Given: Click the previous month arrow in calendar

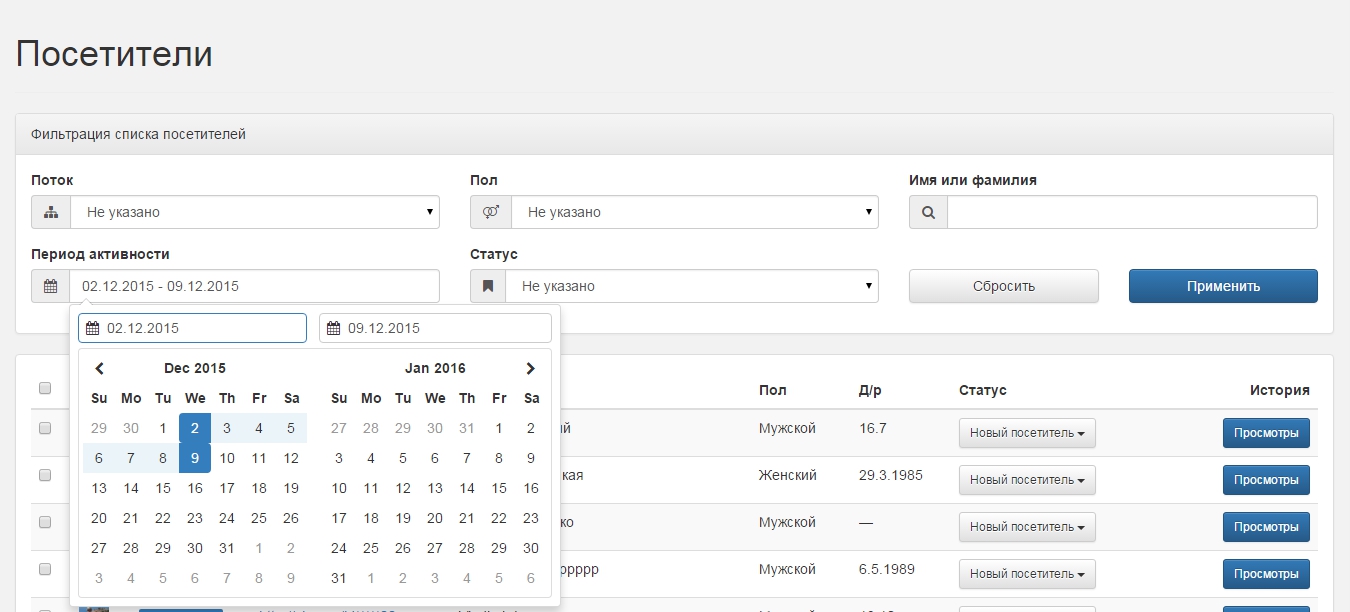Looking at the screenshot, I should 99,368.
